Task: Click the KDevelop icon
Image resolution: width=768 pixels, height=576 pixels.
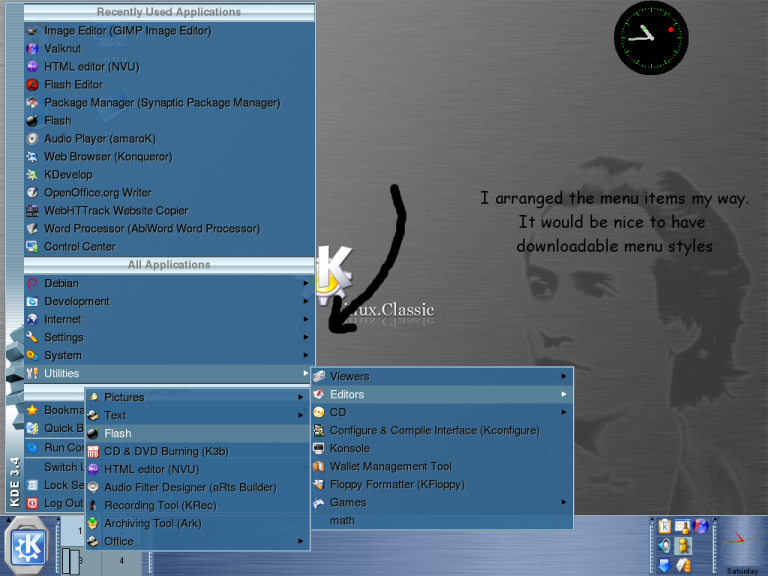Action: coord(32,175)
